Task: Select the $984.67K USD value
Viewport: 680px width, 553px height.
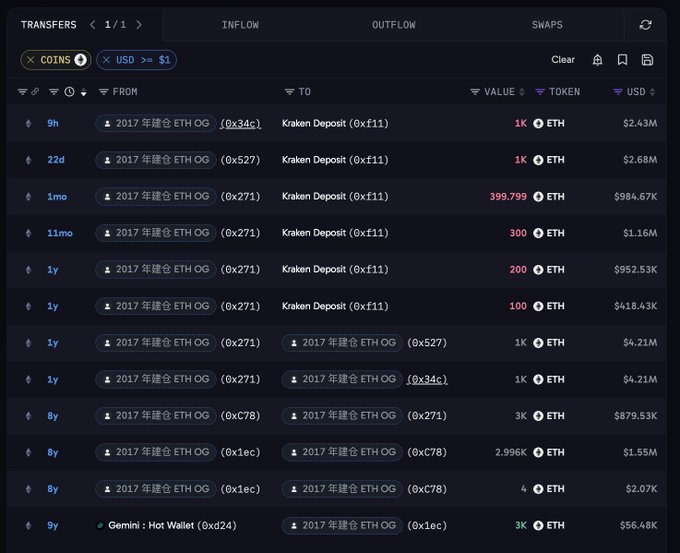Action: (635, 197)
